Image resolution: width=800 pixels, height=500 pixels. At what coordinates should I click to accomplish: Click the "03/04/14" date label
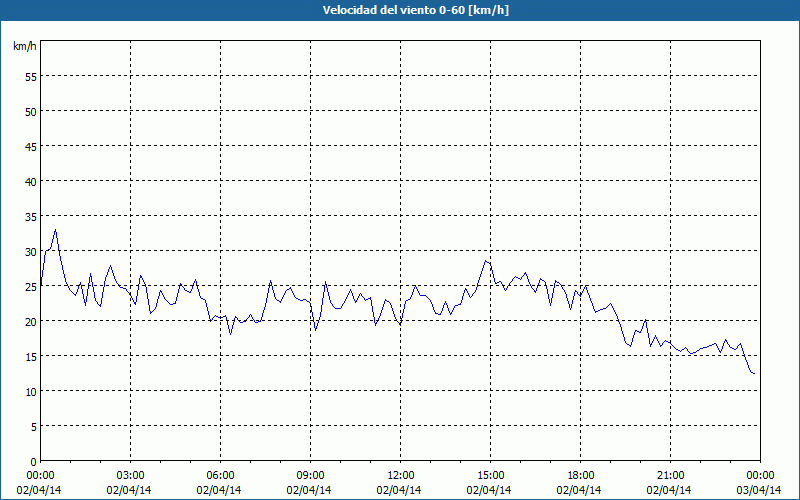[x=759, y=490]
